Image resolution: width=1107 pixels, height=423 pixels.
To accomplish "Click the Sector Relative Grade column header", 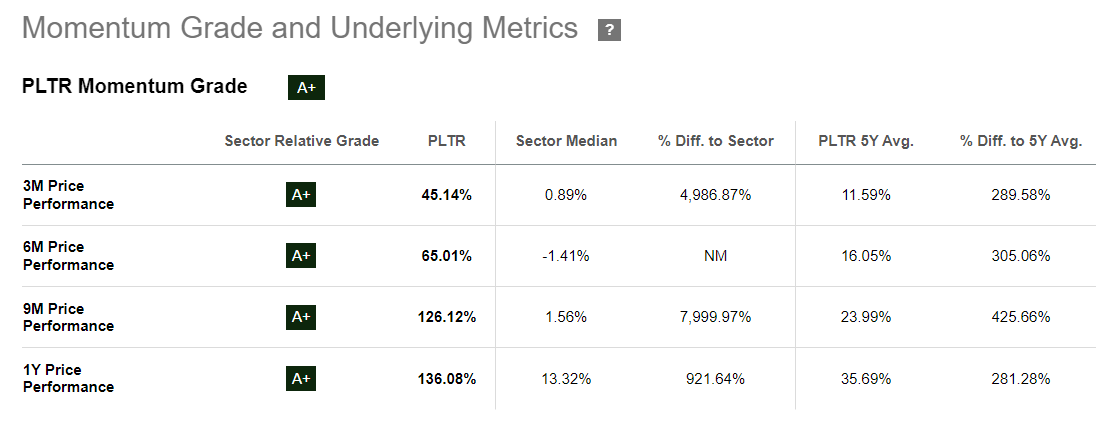I will [x=302, y=141].
